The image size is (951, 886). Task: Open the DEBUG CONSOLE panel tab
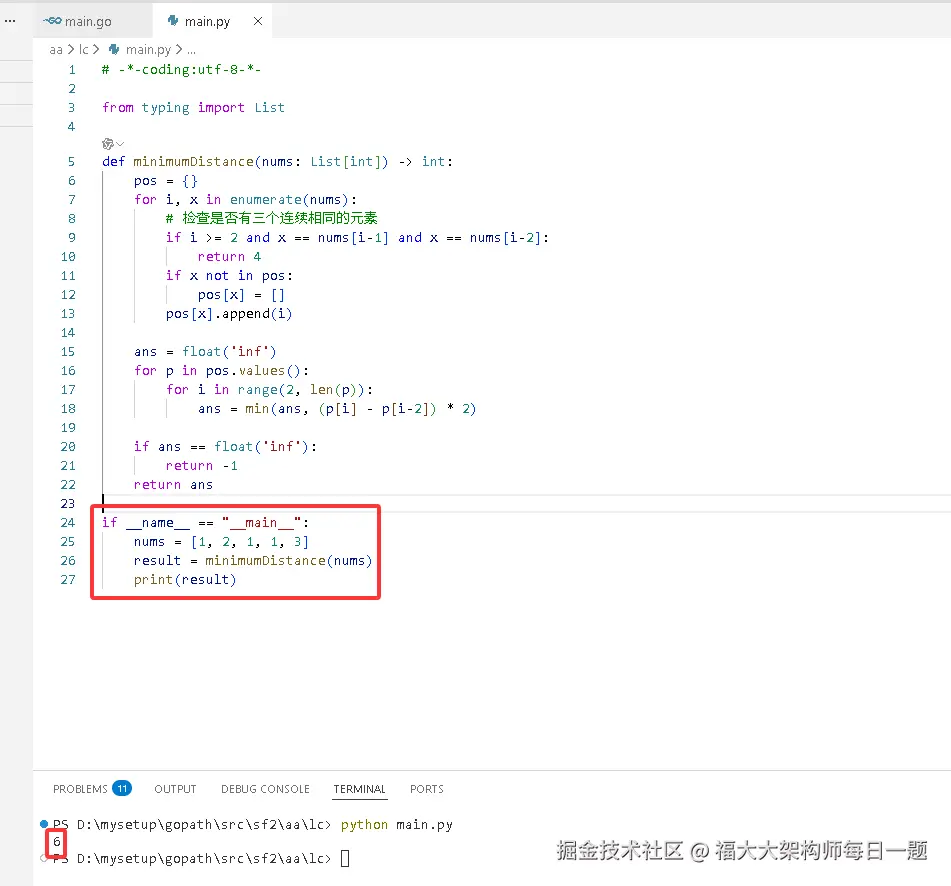point(265,789)
